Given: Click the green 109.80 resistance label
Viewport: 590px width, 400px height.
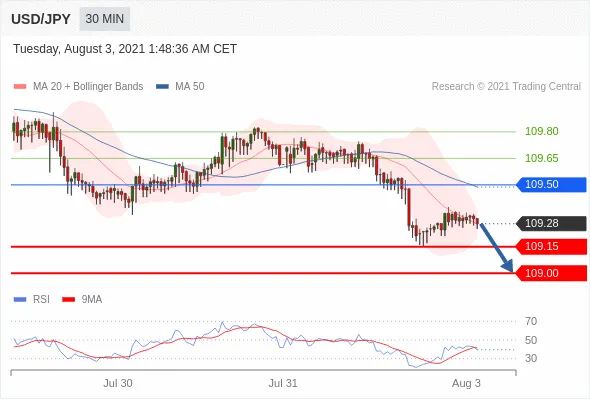Looking at the screenshot, I should [541, 131].
